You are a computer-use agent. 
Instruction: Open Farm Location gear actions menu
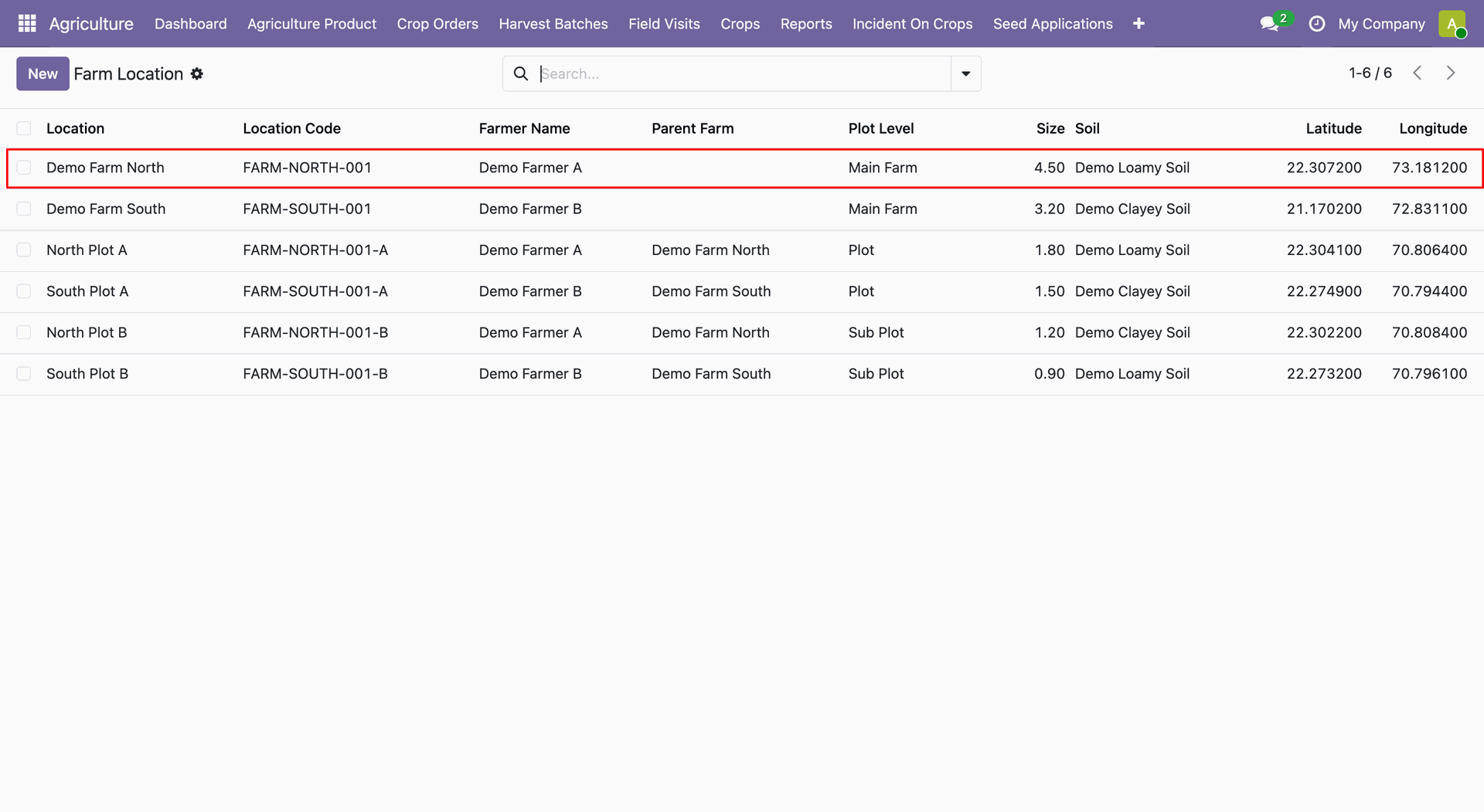pos(197,74)
